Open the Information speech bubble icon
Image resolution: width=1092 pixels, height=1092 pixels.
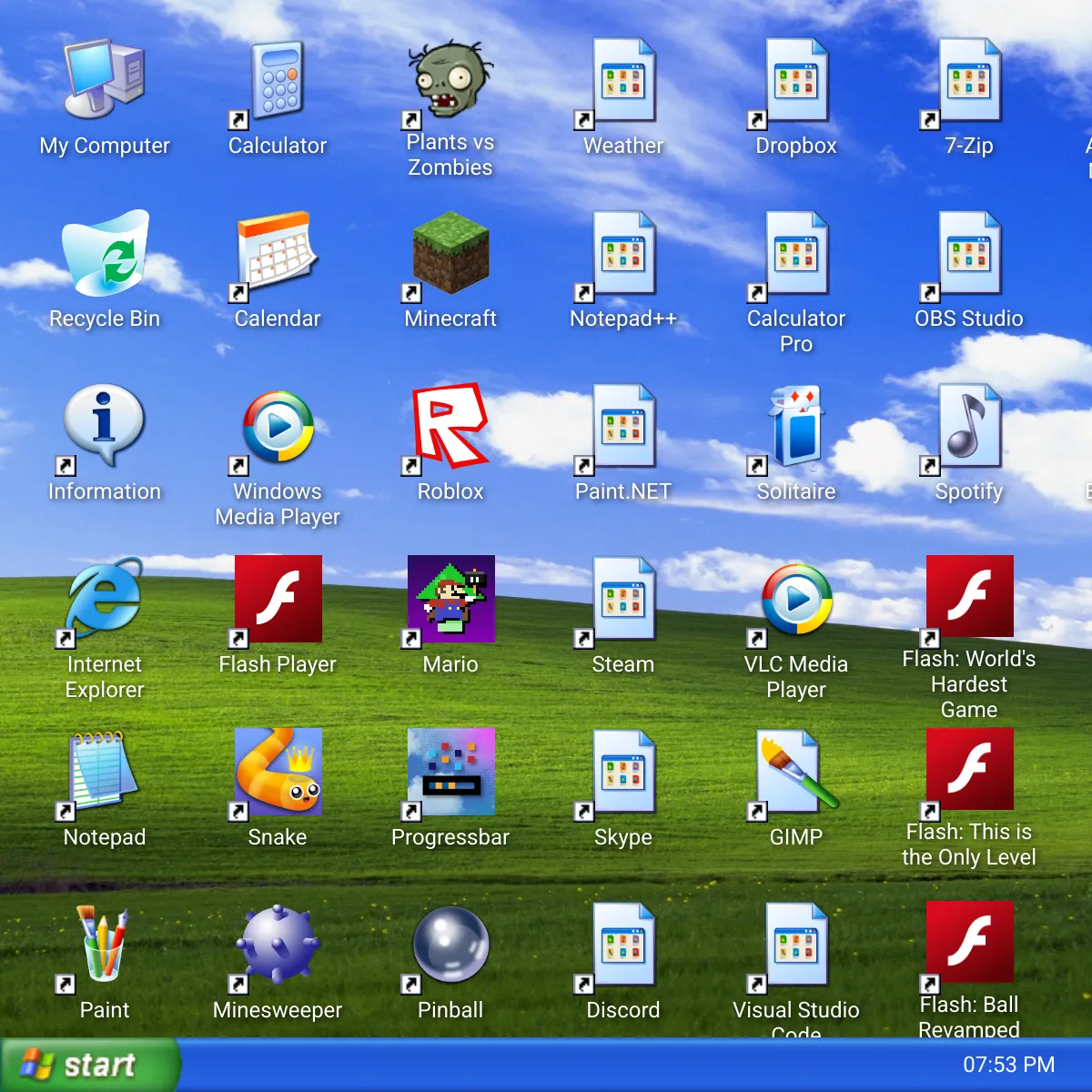click(x=105, y=426)
